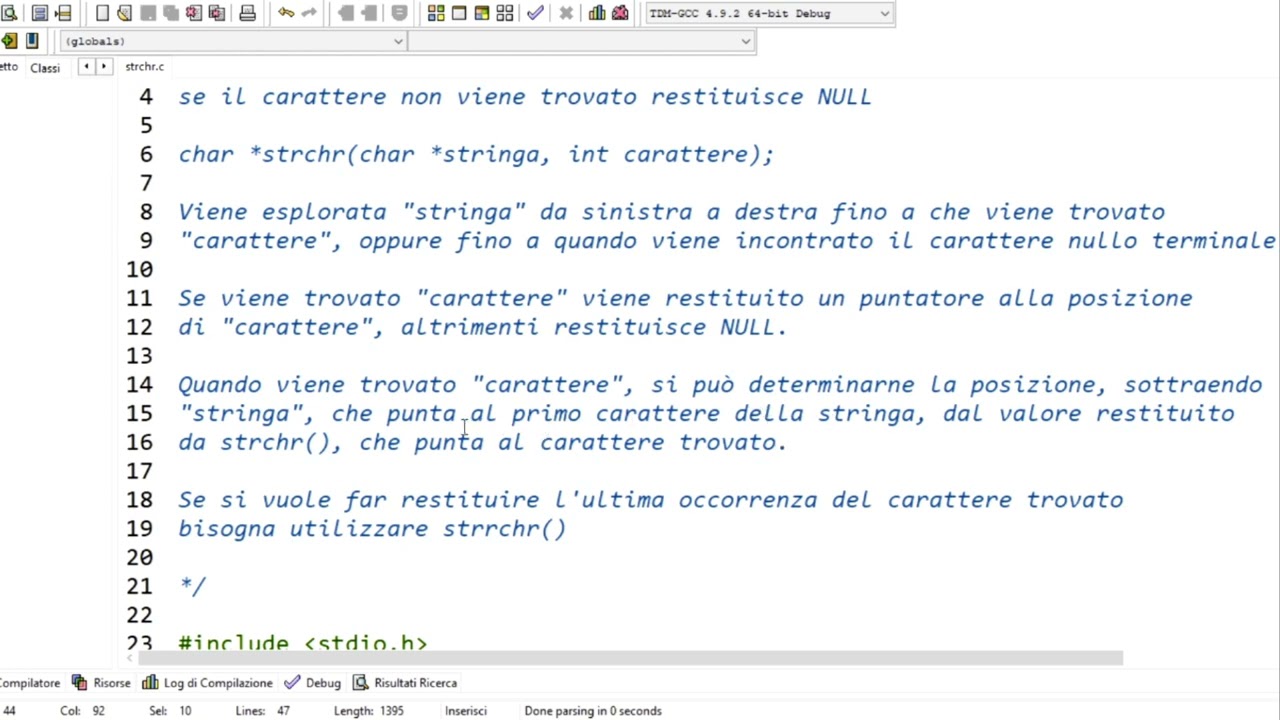Undo the last edit
1280x720 pixels.
coord(286,13)
